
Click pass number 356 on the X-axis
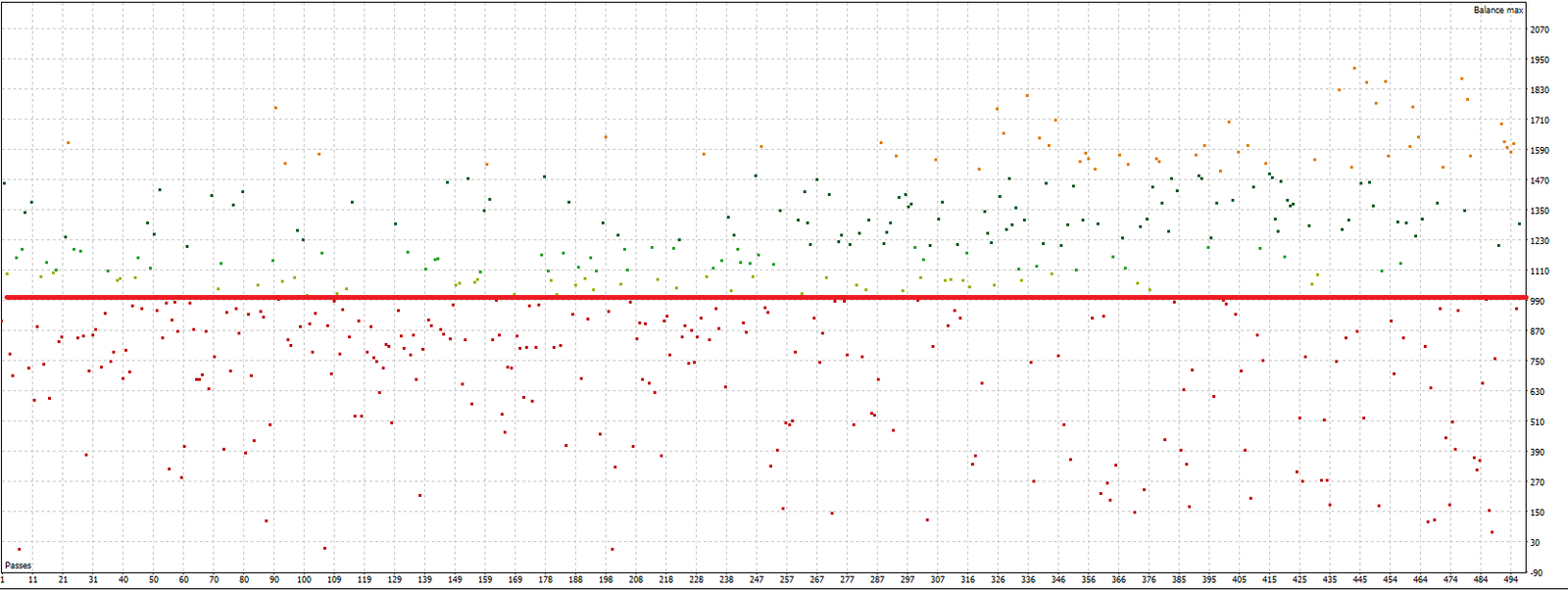pos(1088,580)
